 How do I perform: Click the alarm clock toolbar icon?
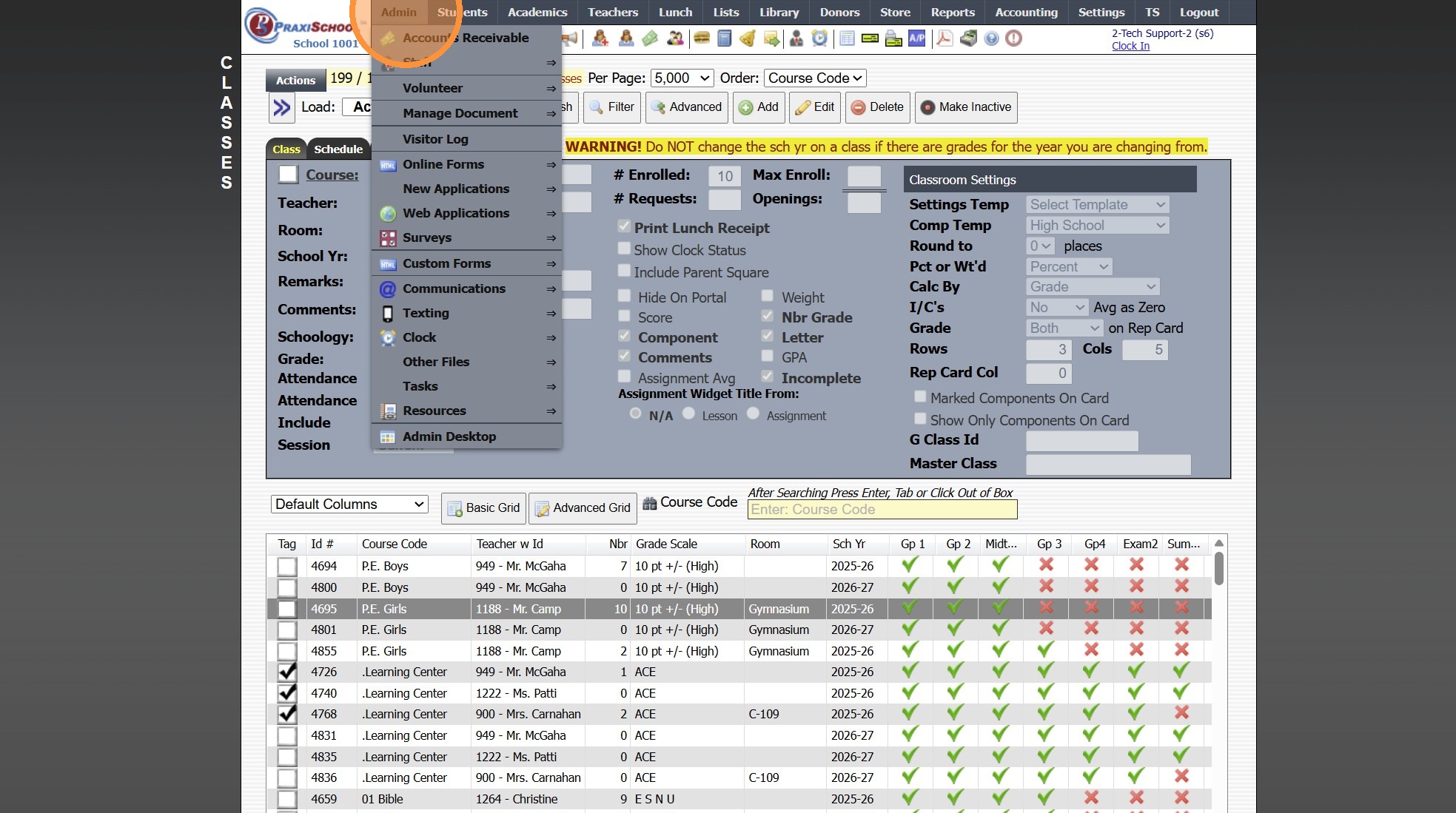819,38
